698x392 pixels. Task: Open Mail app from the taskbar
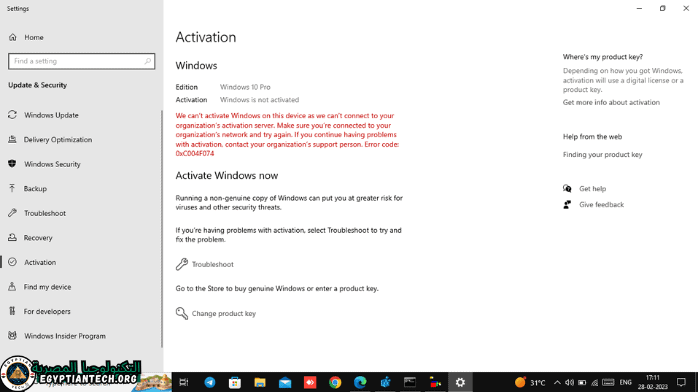point(285,382)
